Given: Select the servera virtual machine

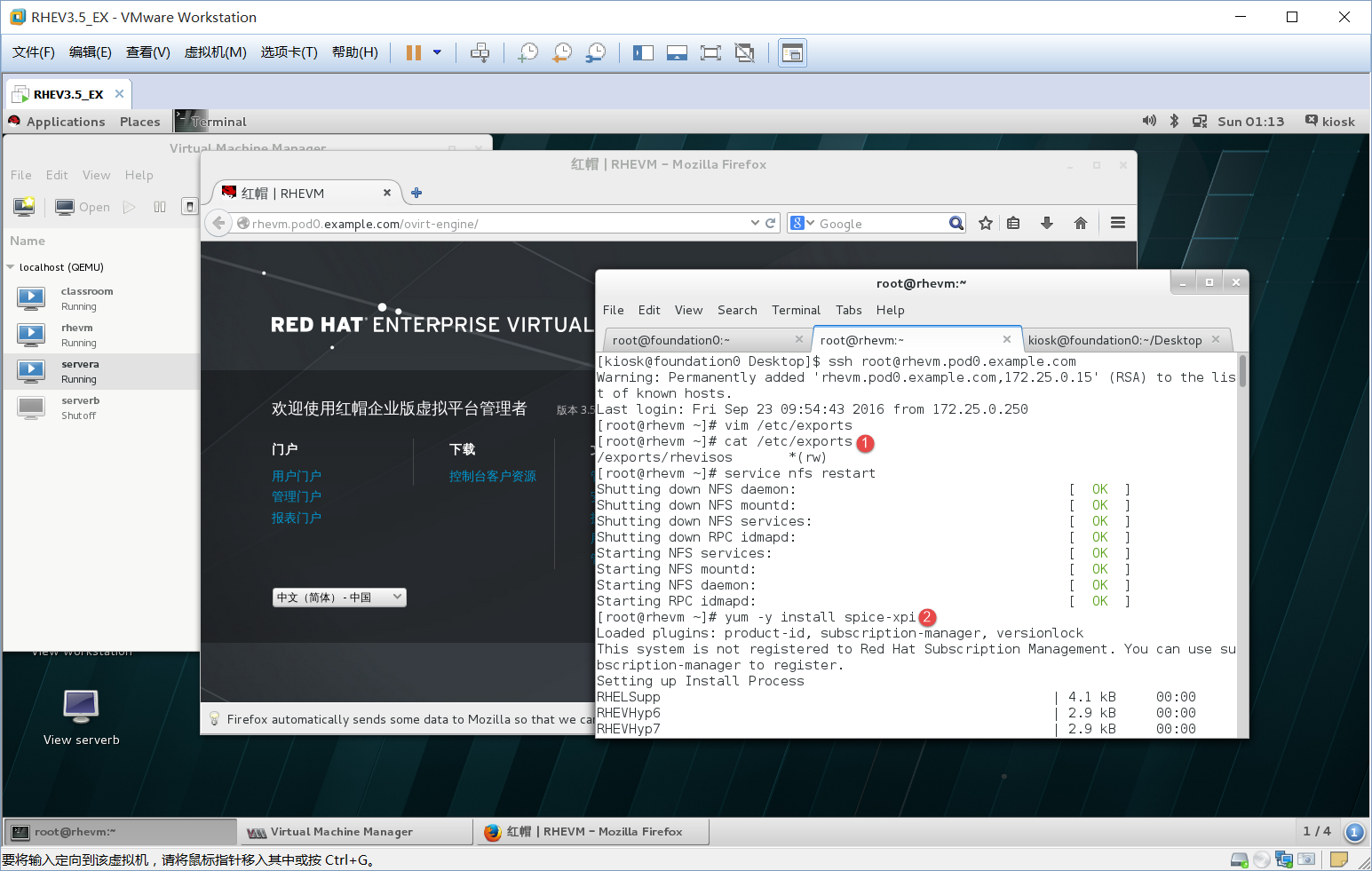Looking at the screenshot, I should point(100,371).
